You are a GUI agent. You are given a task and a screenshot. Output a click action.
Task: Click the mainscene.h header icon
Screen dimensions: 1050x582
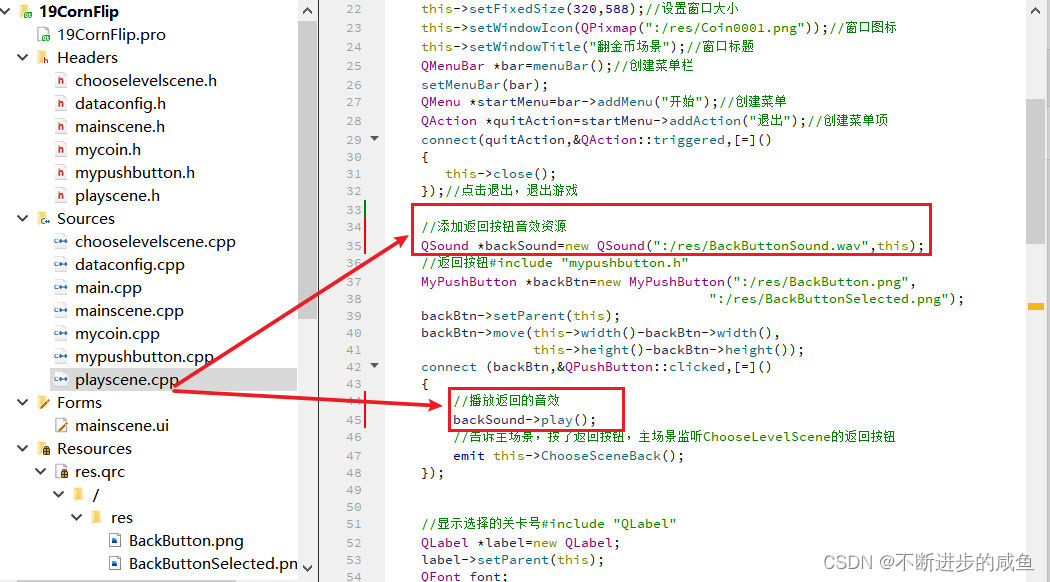pyautogui.click(x=61, y=127)
